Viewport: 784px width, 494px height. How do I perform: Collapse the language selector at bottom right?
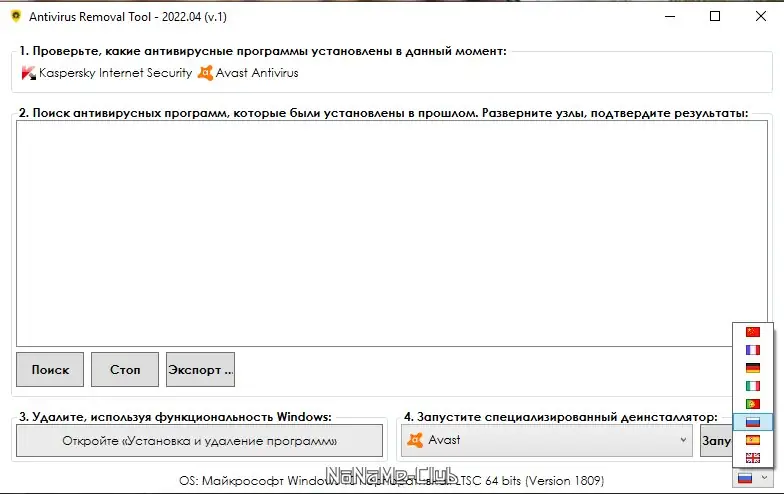[752, 479]
